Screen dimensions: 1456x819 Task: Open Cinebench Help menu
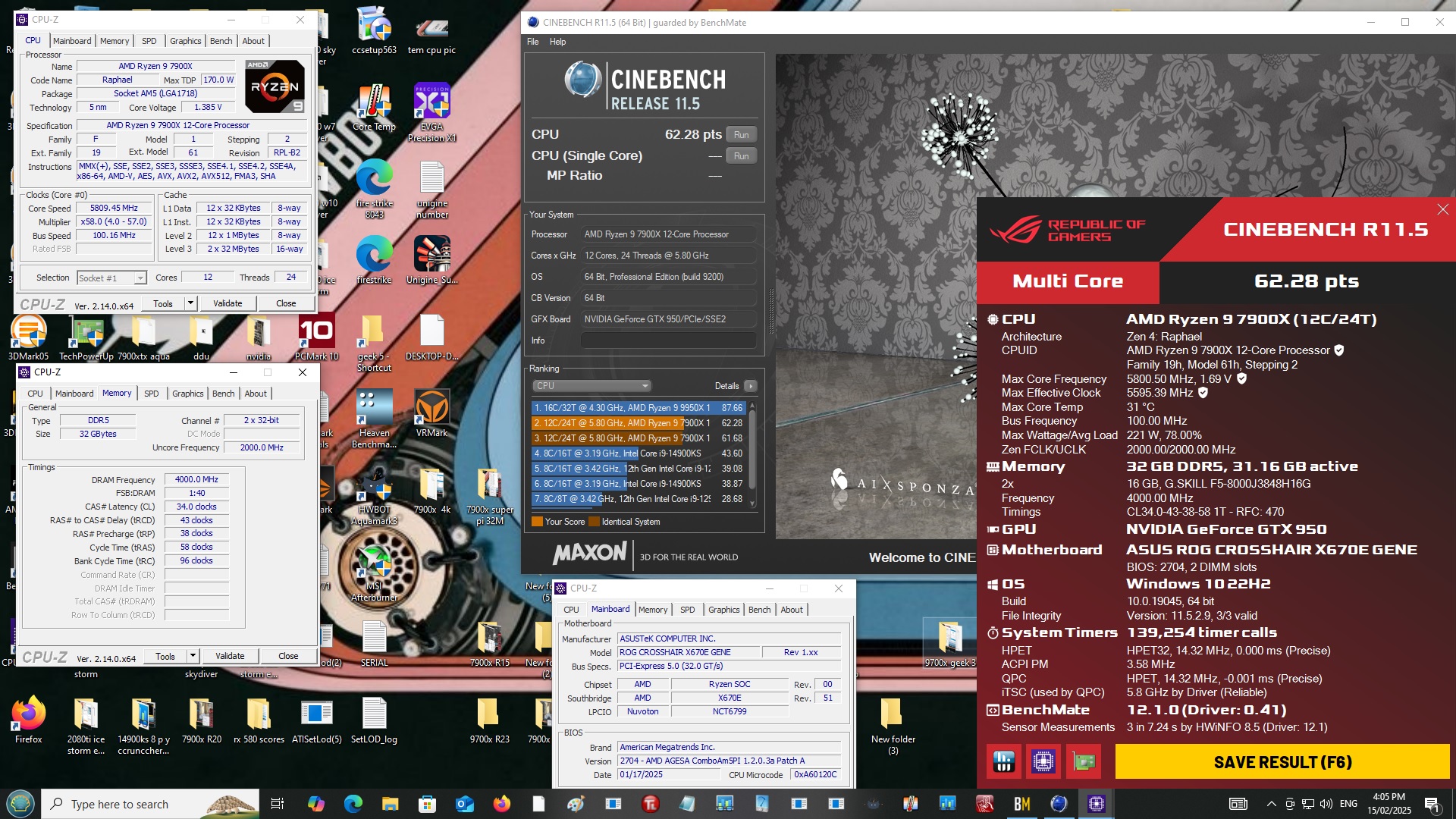557,42
